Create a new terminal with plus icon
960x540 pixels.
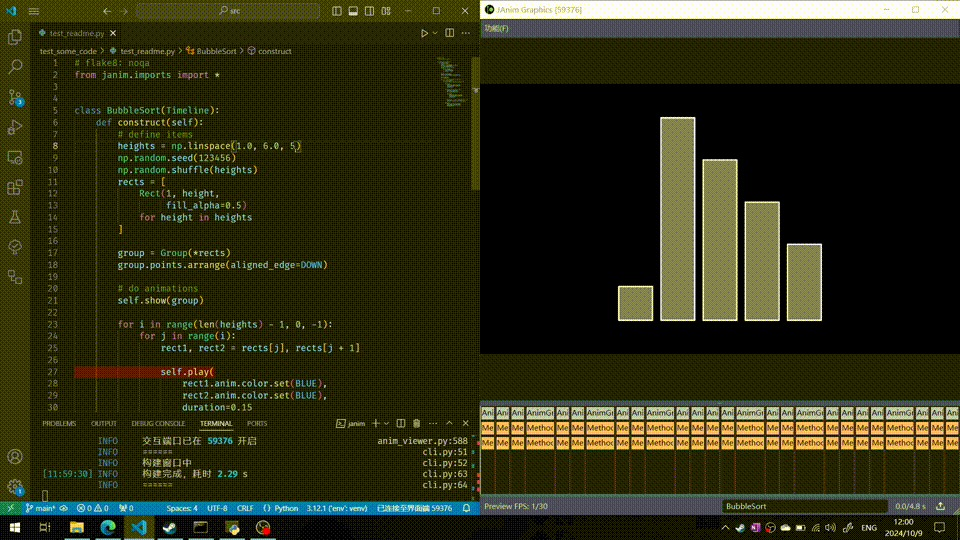[x=375, y=423]
